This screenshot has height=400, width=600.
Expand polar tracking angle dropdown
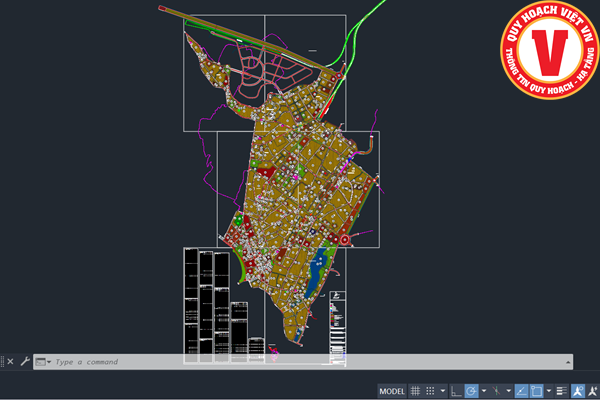click(x=483, y=390)
